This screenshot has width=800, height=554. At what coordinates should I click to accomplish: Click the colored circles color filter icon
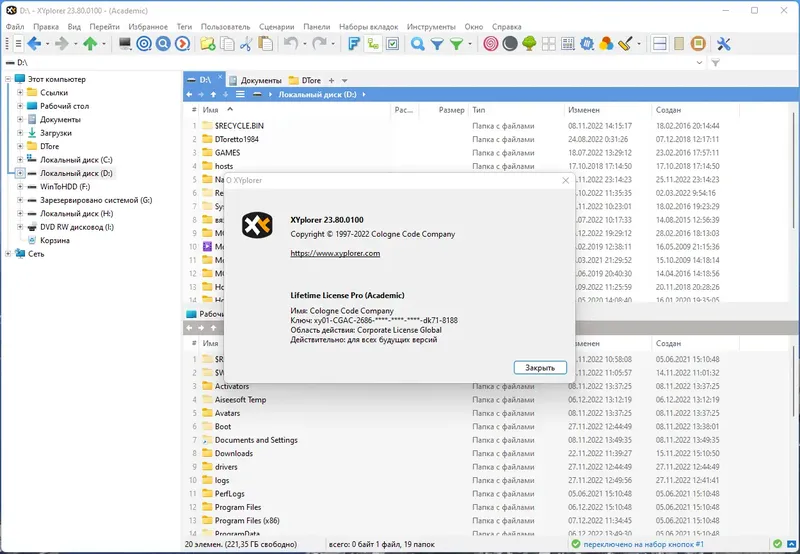tap(606, 44)
